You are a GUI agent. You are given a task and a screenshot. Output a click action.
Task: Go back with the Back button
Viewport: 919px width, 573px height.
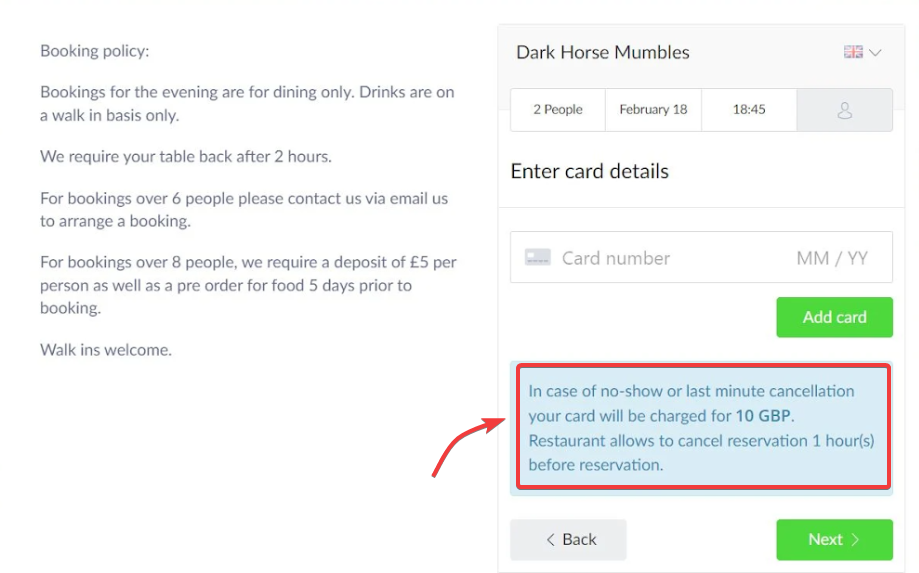pyautogui.click(x=568, y=540)
